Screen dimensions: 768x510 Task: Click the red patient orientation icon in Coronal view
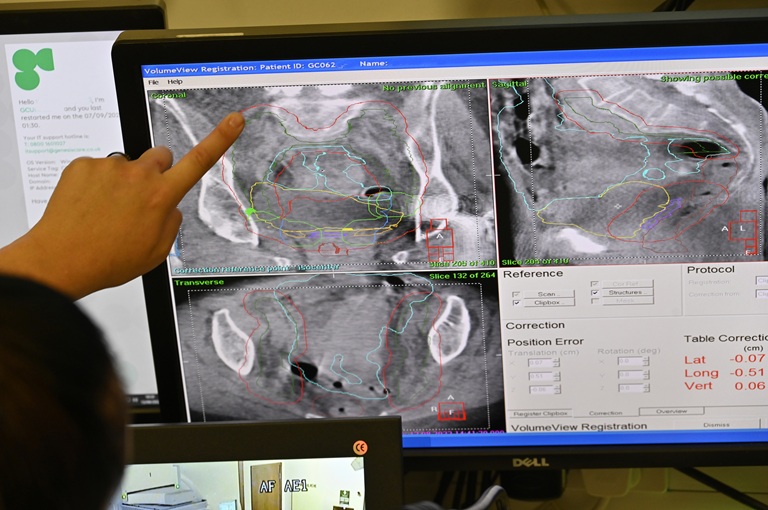pos(440,240)
